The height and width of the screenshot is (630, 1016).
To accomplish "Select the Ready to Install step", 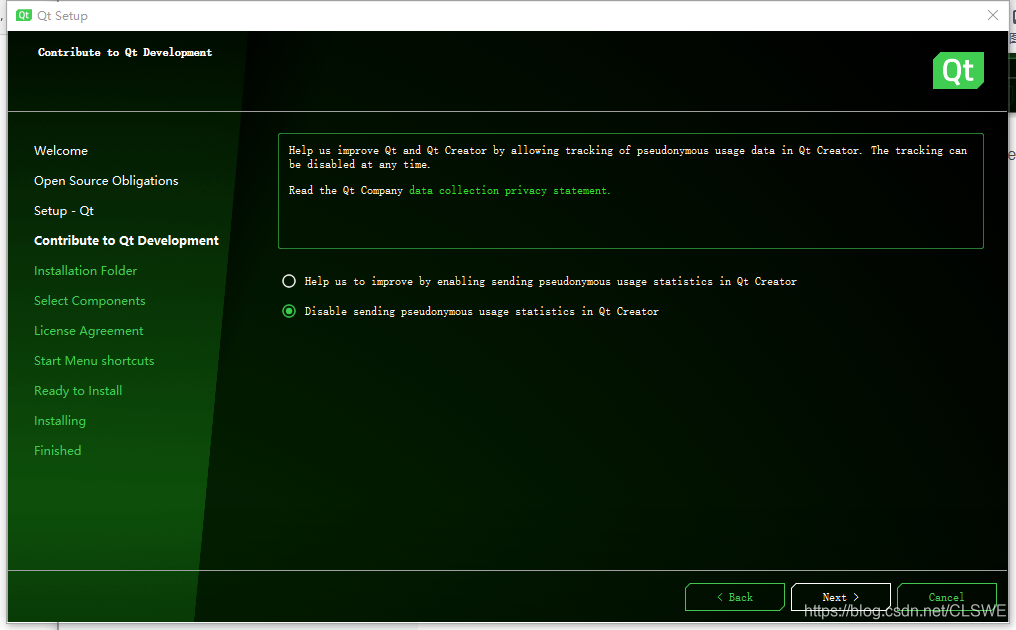I will point(78,391).
